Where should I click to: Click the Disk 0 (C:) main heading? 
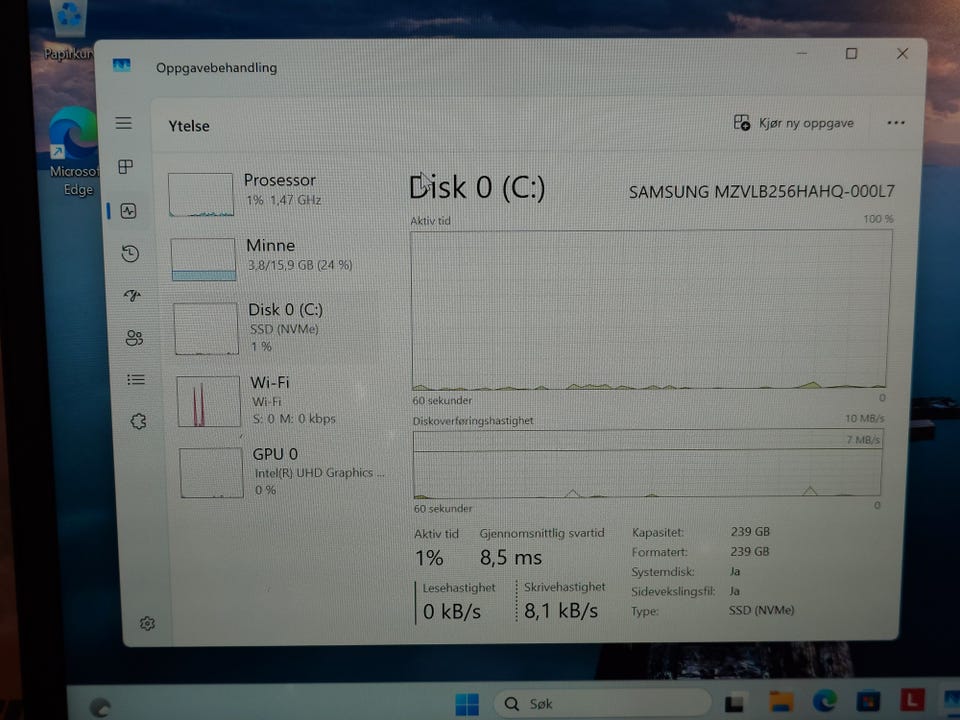477,187
